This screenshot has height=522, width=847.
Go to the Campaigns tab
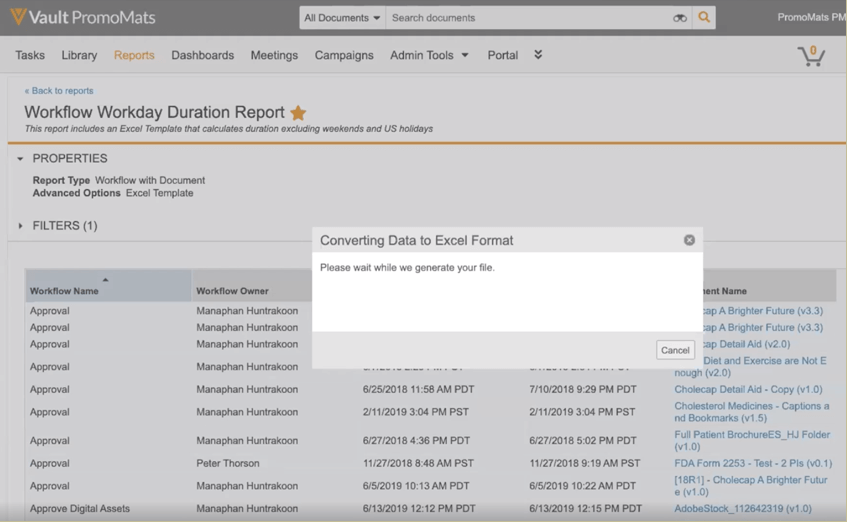click(344, 55)
